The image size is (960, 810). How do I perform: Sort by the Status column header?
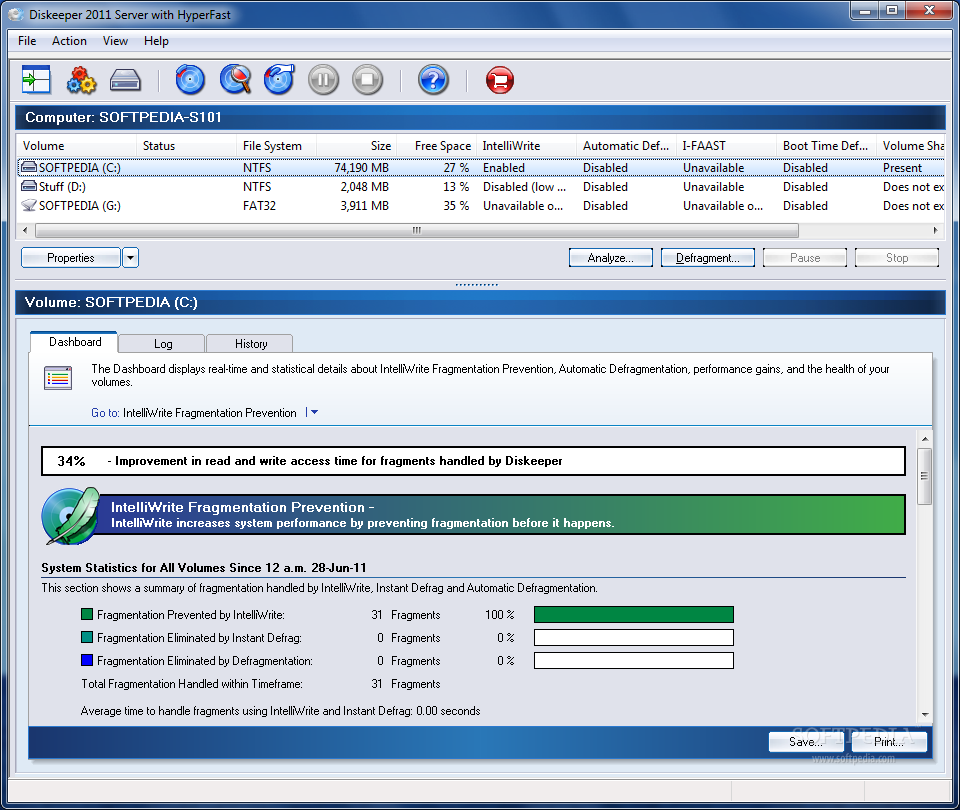186,146
